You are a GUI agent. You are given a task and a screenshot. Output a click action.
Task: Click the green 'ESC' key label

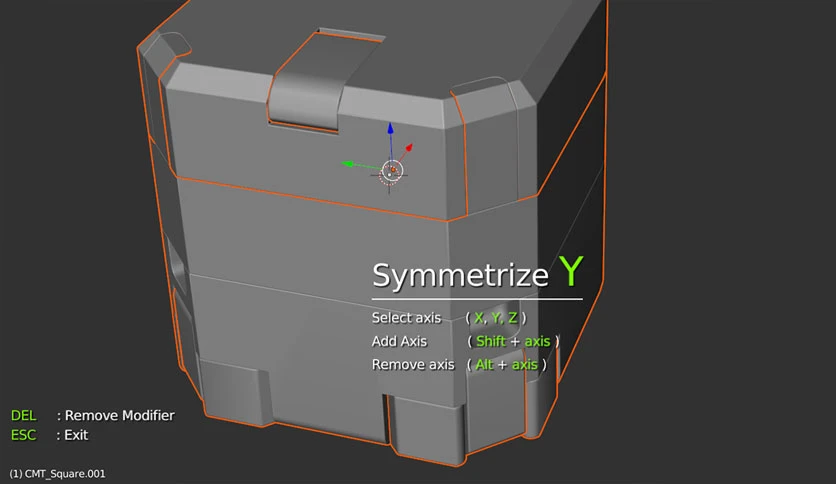tap(23, 435)
